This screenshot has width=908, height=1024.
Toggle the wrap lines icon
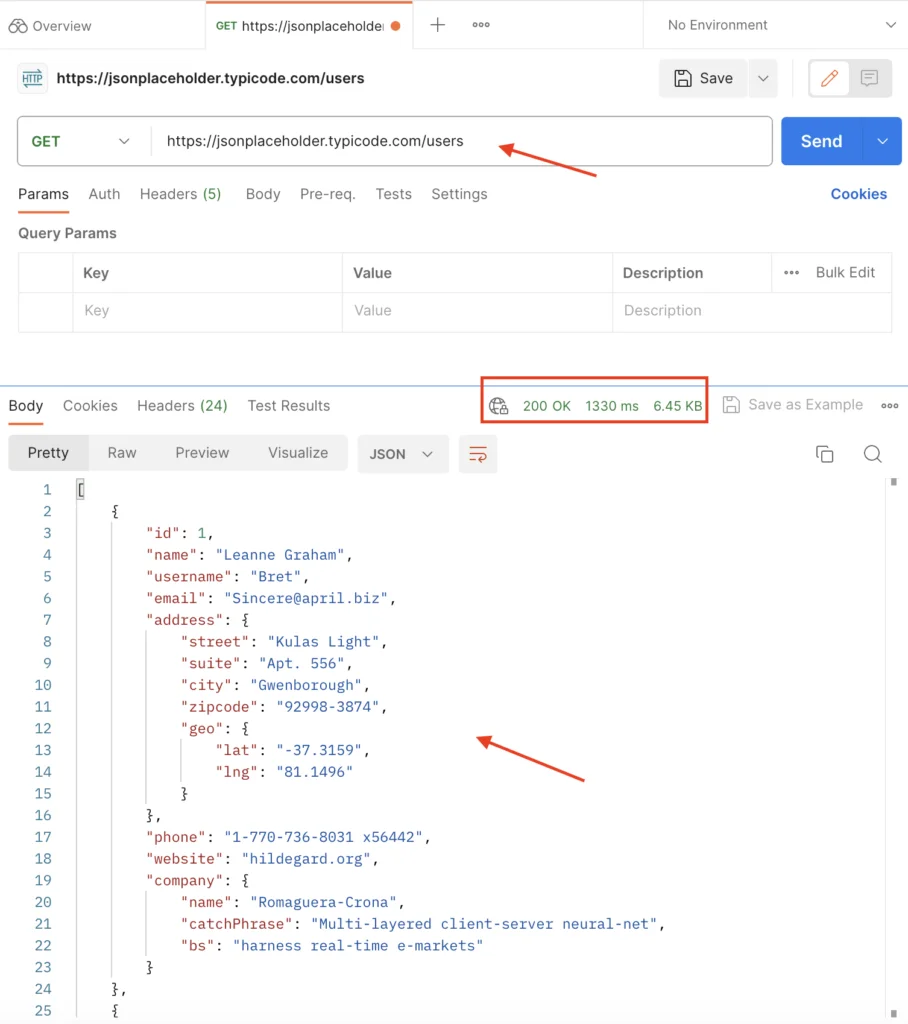[x=478, y=455]
